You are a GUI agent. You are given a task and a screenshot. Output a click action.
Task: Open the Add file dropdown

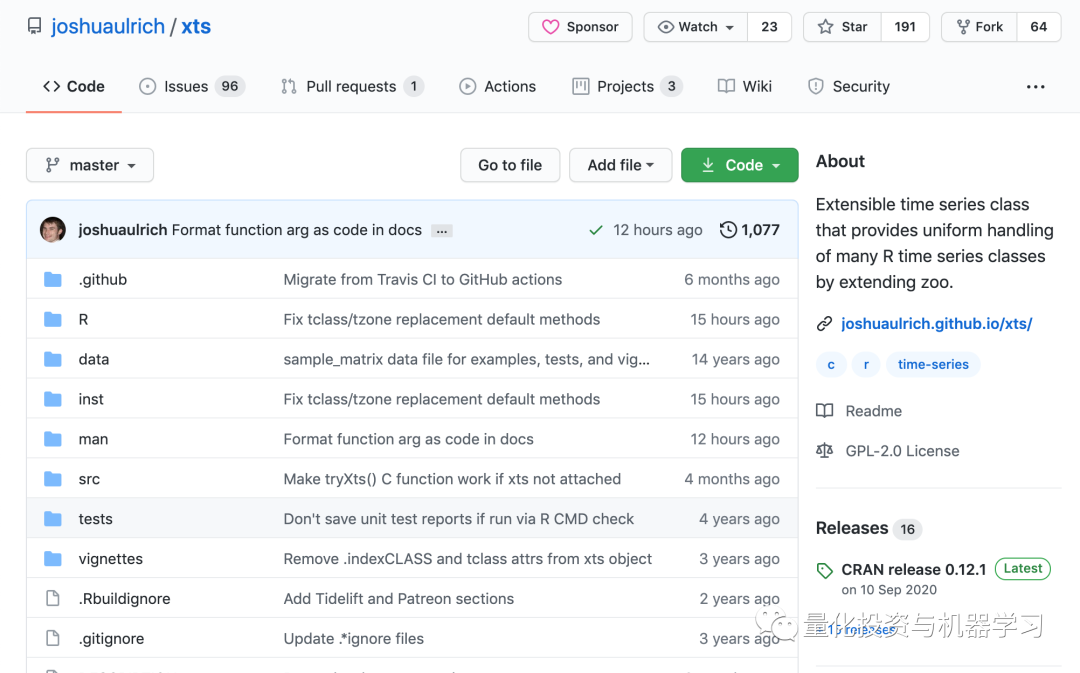[x=620, y=165]
